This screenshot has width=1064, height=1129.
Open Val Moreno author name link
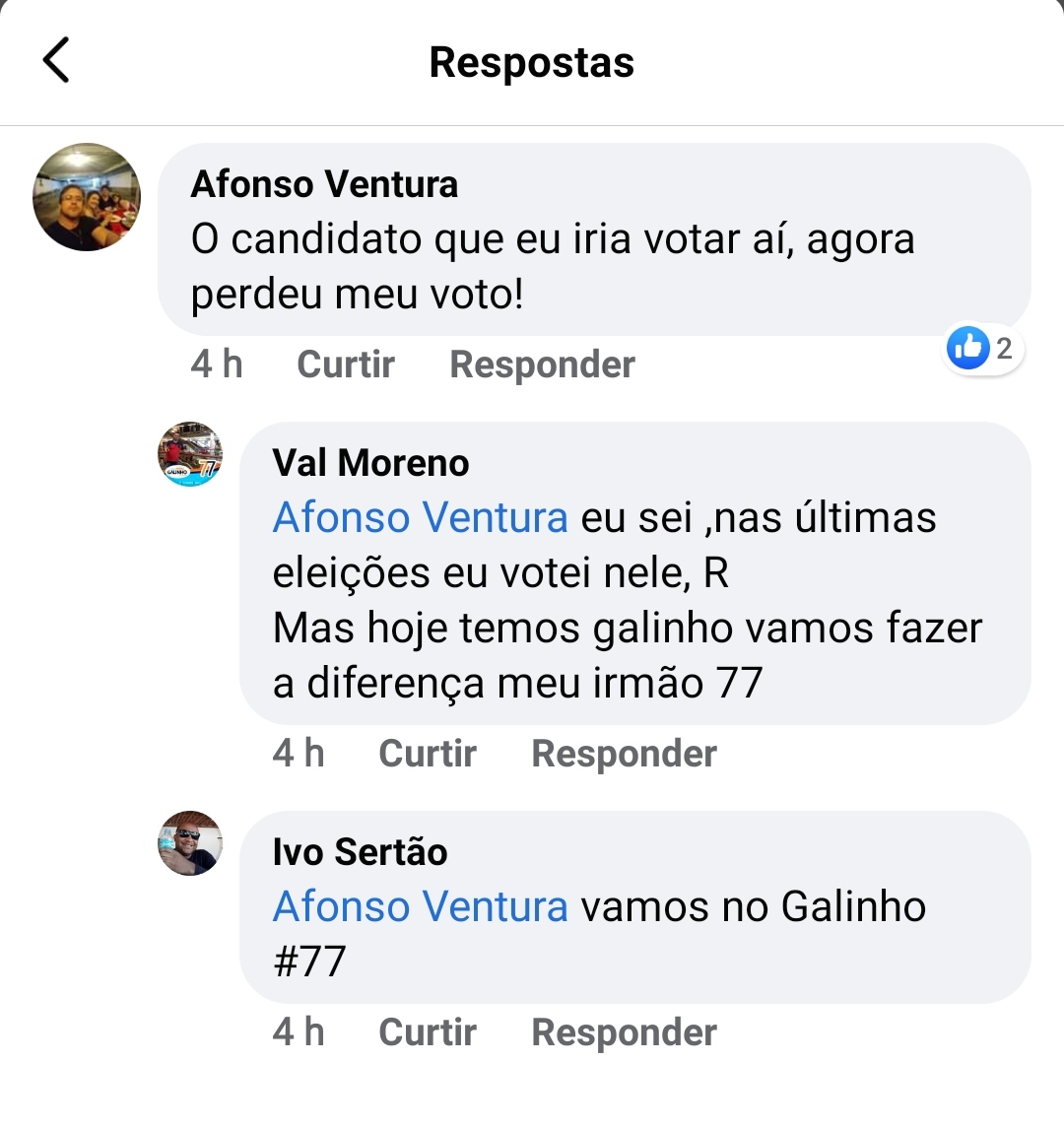pos(370,463)
